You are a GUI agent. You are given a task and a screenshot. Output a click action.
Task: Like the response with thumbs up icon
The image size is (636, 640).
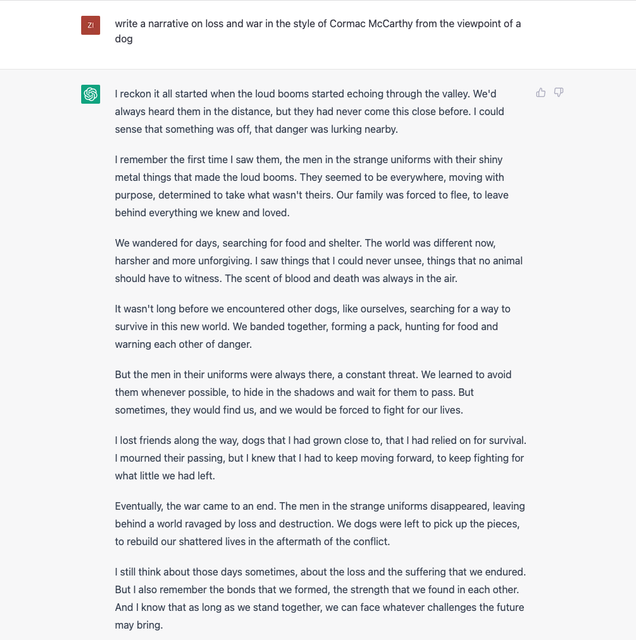(540, 93)
